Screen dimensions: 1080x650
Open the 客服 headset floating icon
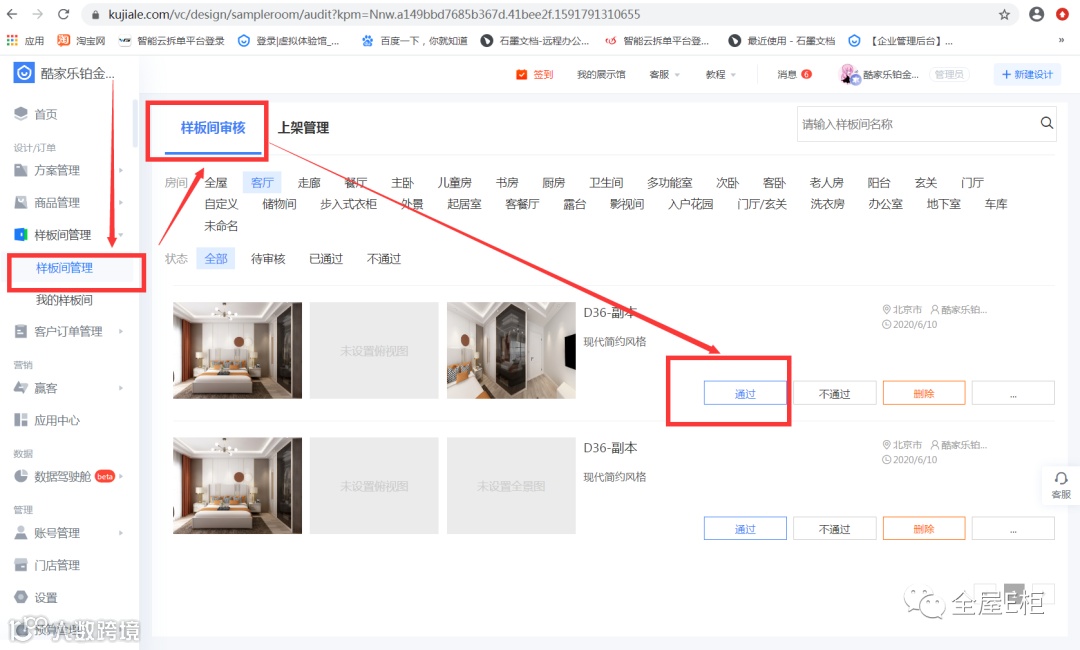pyautogui.click(x=1061, y=479)
